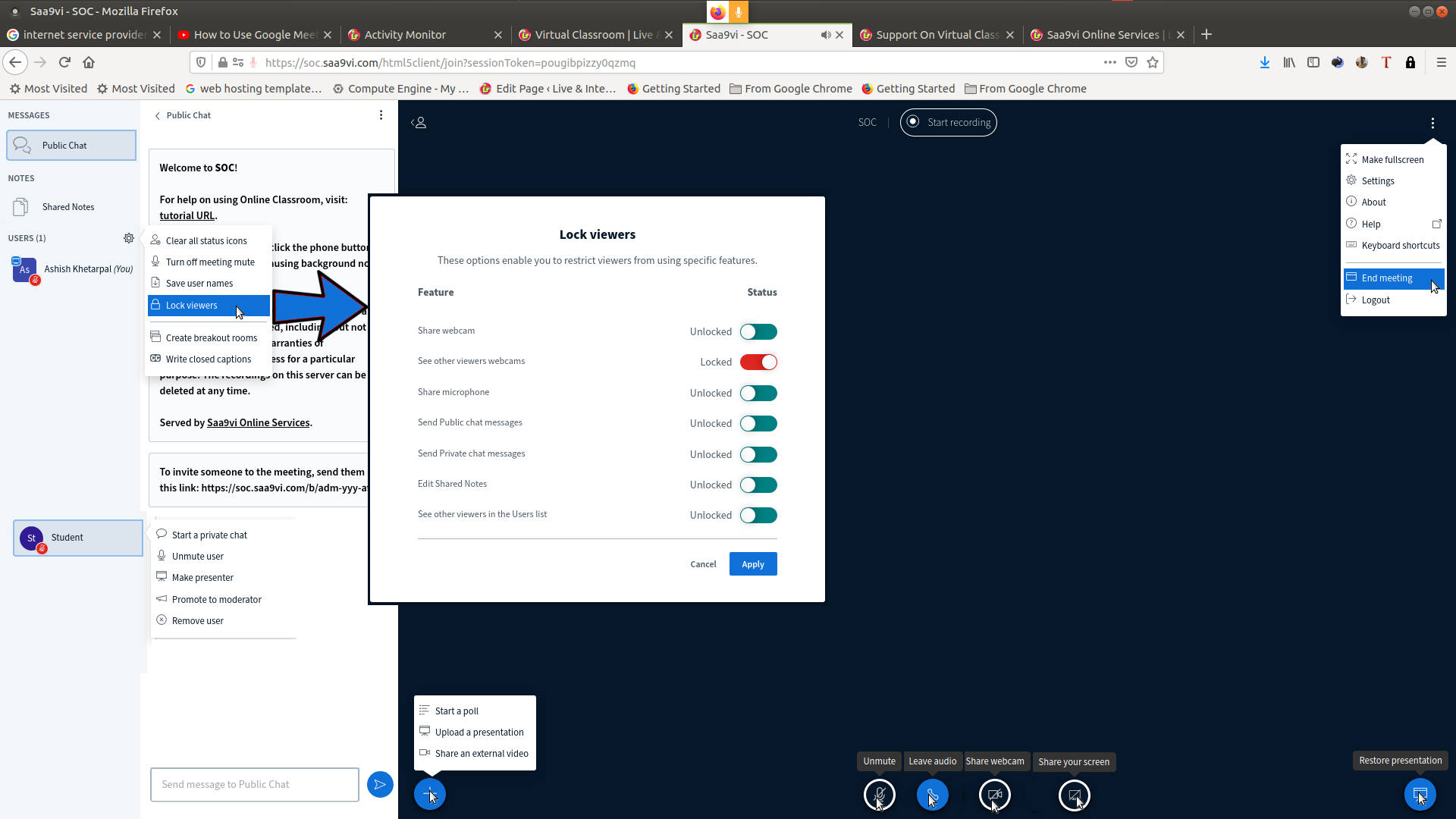Open Saa9vi Online Services link
Image resolution: width=1456 pixels, height=819 pixels.
(x=258, y=422)
